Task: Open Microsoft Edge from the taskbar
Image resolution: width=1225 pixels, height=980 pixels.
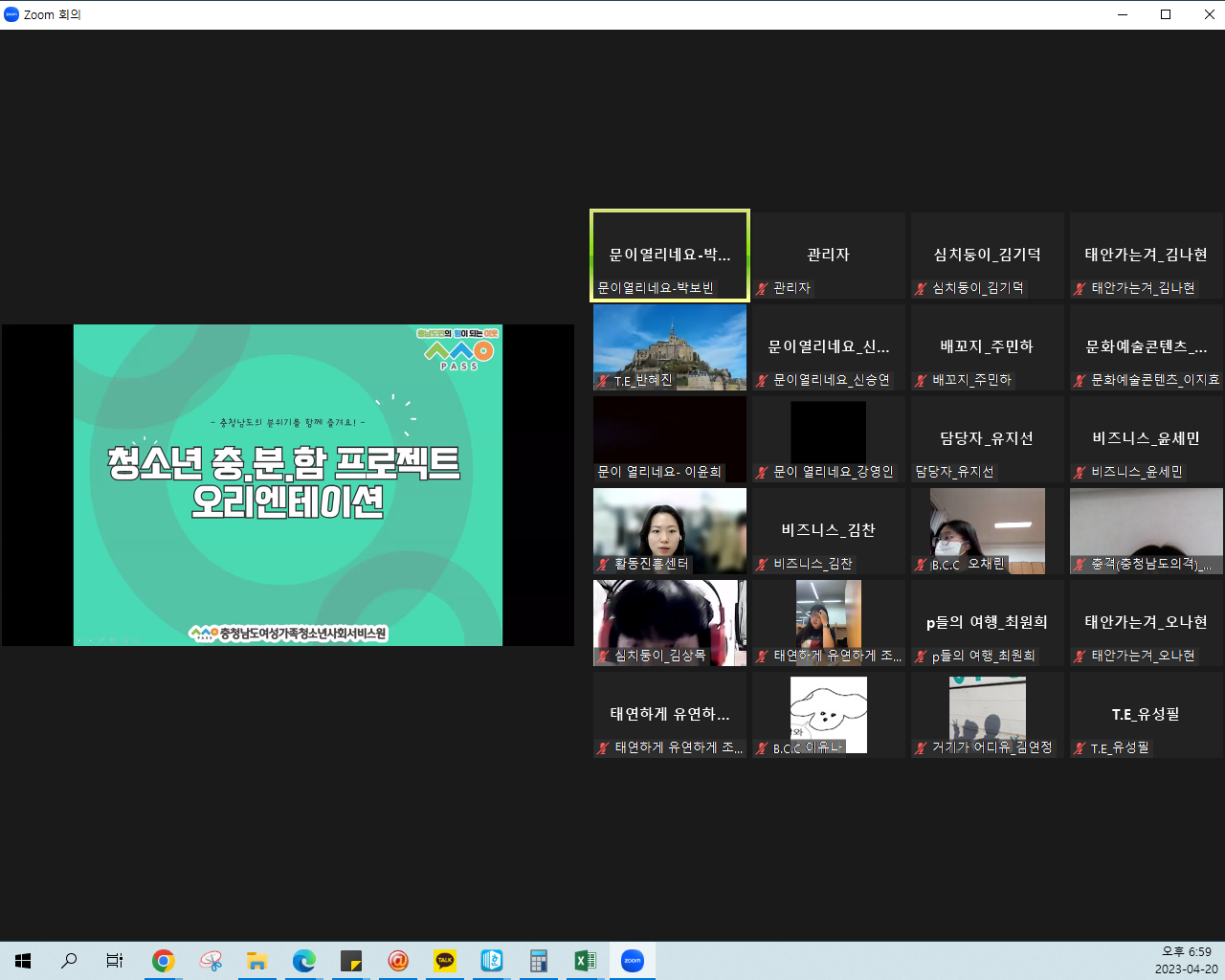Action: tap(304, 961)
